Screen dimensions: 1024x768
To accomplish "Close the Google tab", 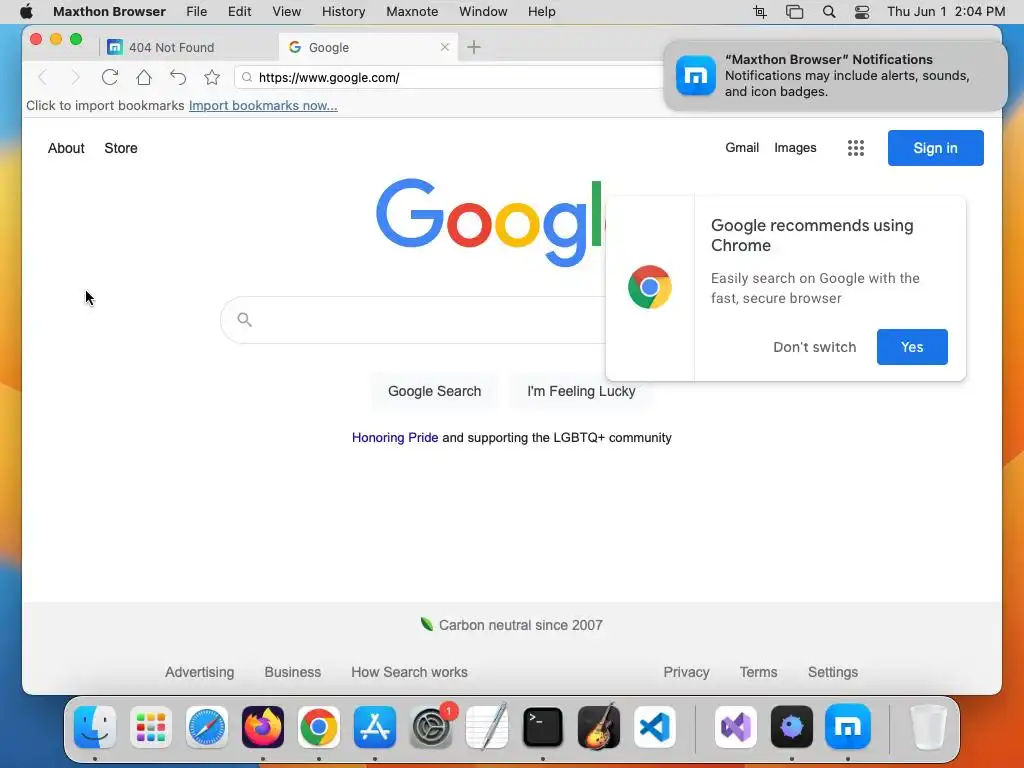I will coord(445,47).
